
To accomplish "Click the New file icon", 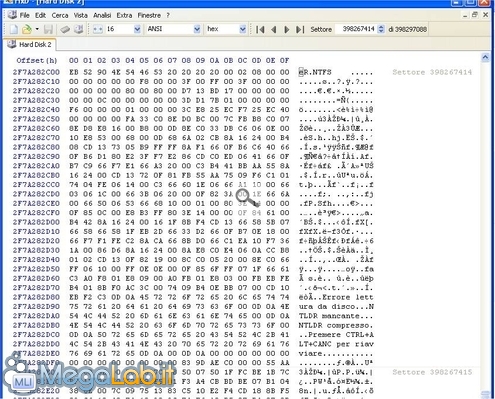I will tap(14, 29).
